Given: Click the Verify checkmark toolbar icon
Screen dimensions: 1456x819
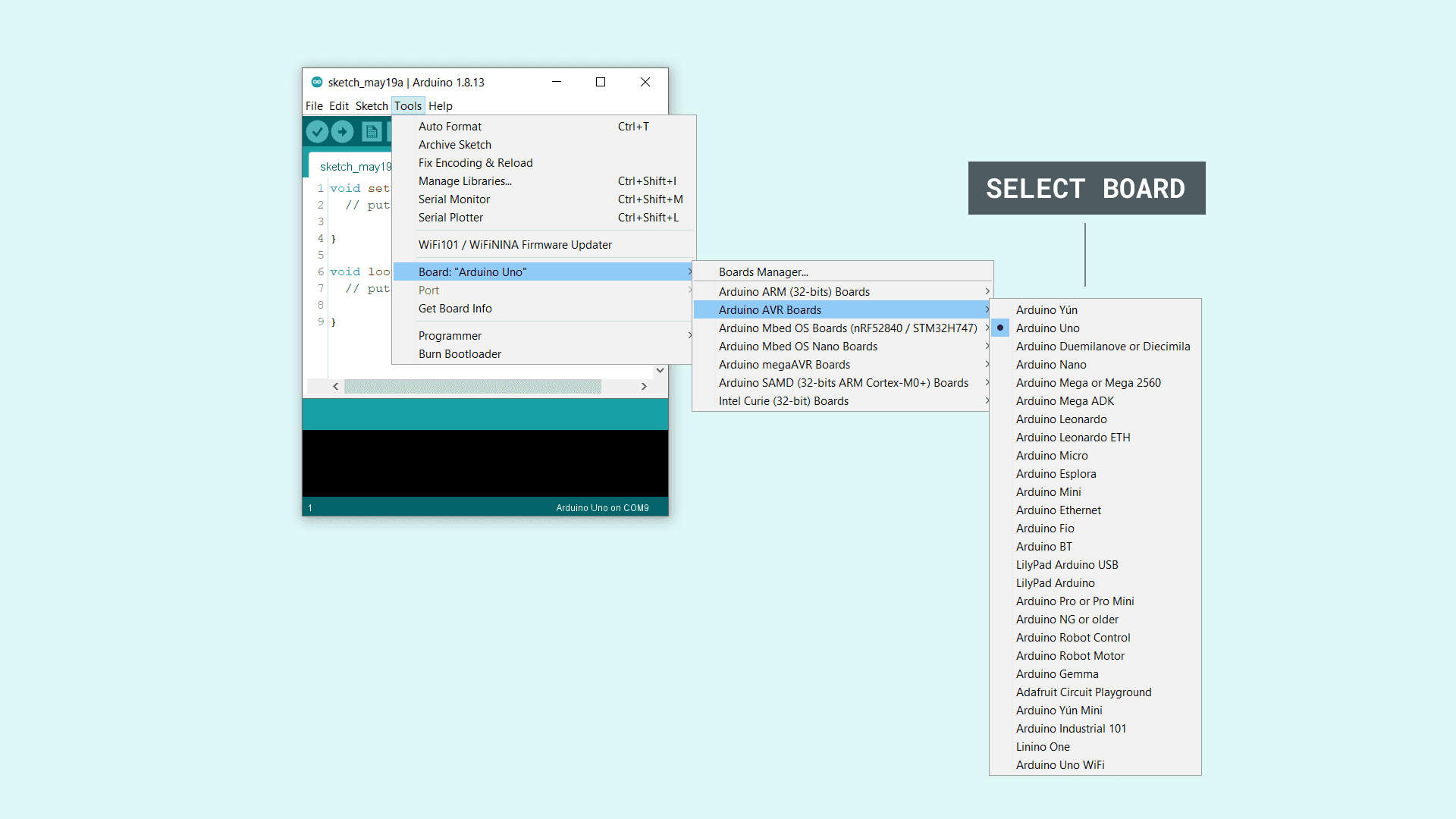Looking at the screenshot, I should pos(317,132).
